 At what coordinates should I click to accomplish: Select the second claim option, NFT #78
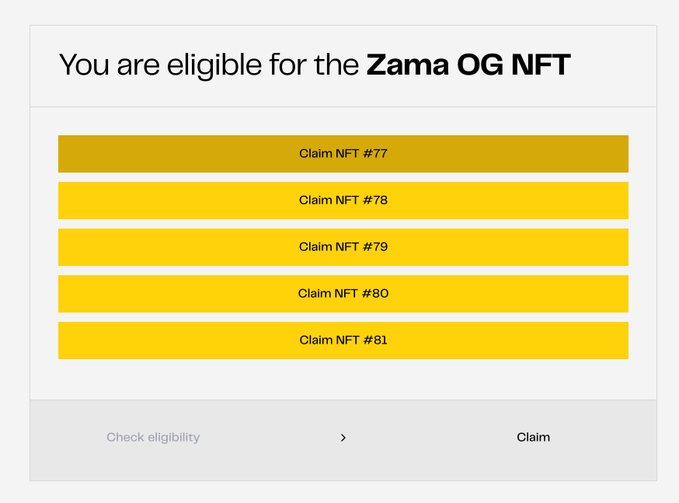click(x=343, y=200)
